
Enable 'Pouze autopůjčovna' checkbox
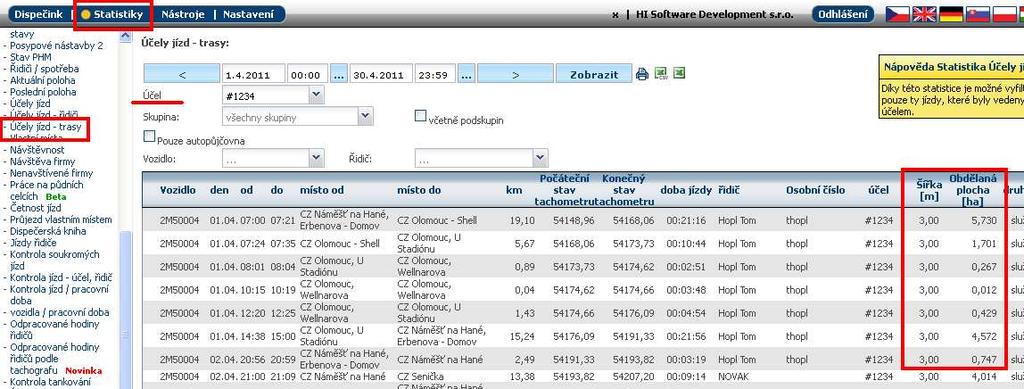[x=149, y=136]
